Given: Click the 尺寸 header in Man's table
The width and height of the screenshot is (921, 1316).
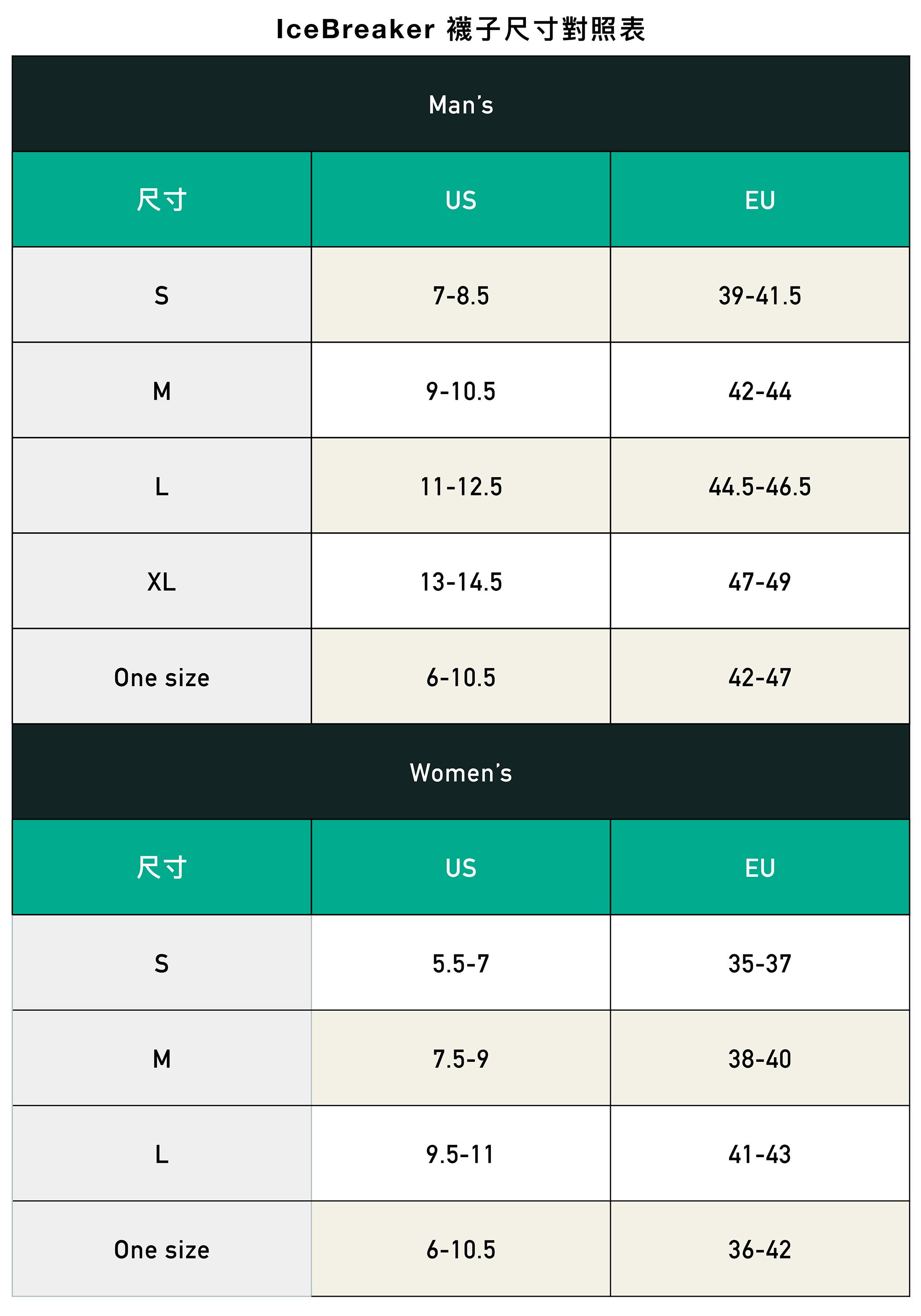Looking at the screenshot, I should pos(162,200).
